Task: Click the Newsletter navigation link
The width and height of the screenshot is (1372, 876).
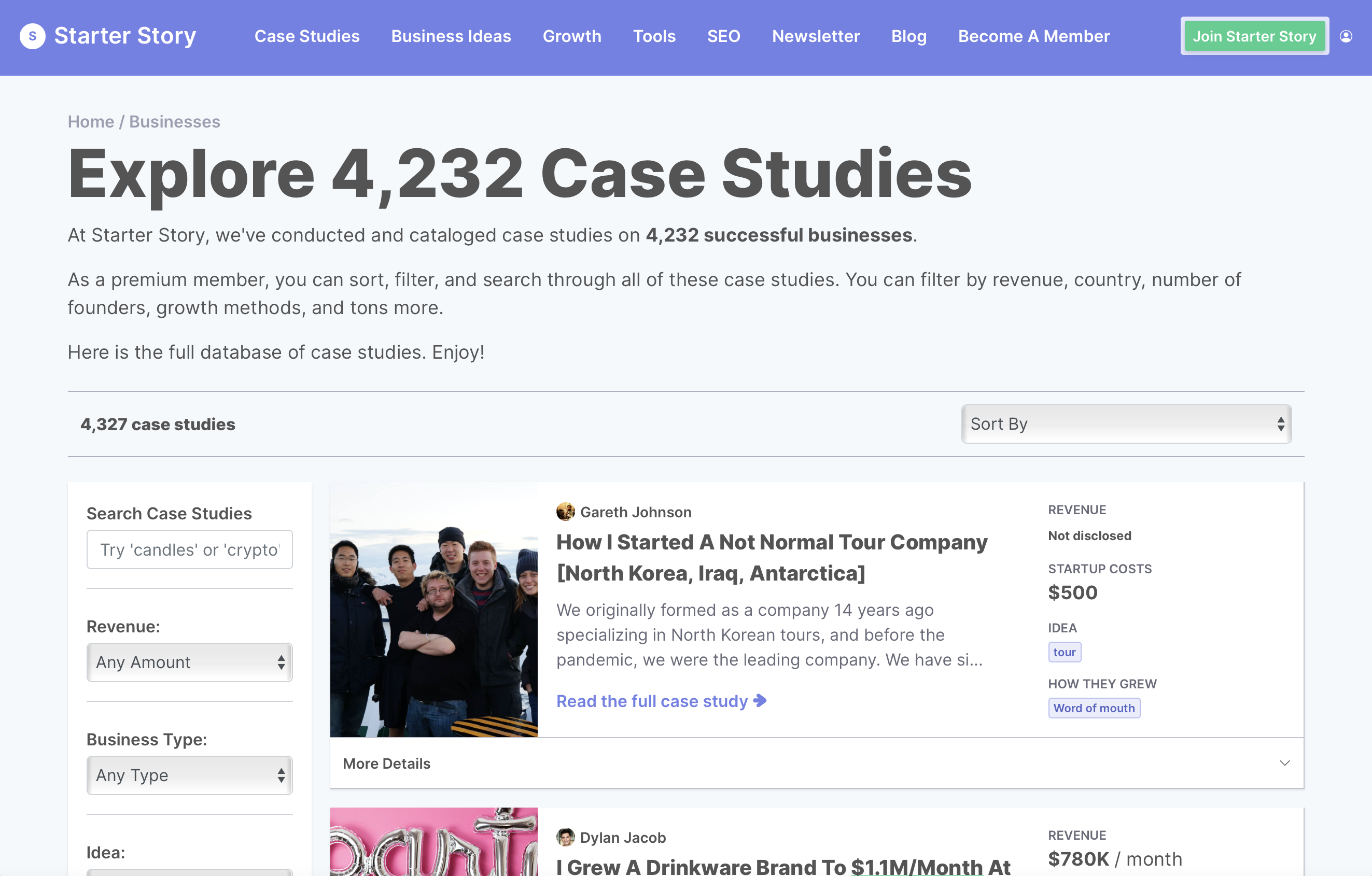Action: click(815, 36)
